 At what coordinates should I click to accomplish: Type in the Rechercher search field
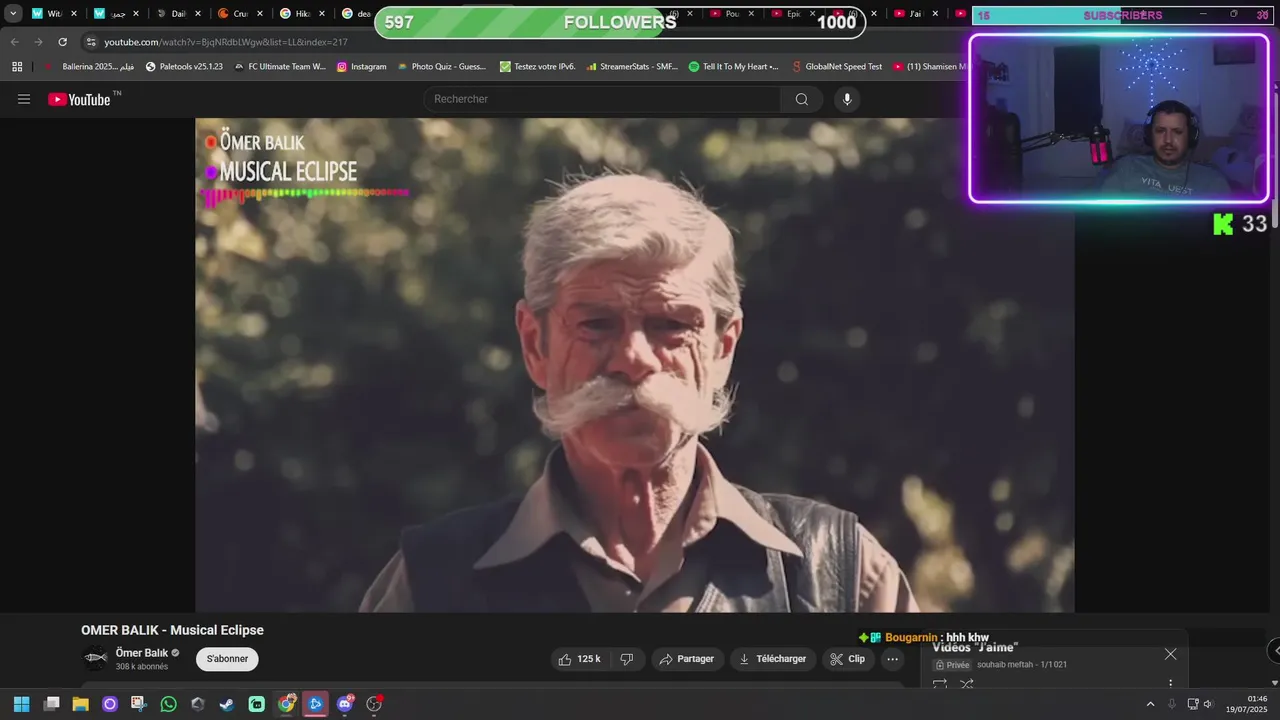click(x=603, y=99)
